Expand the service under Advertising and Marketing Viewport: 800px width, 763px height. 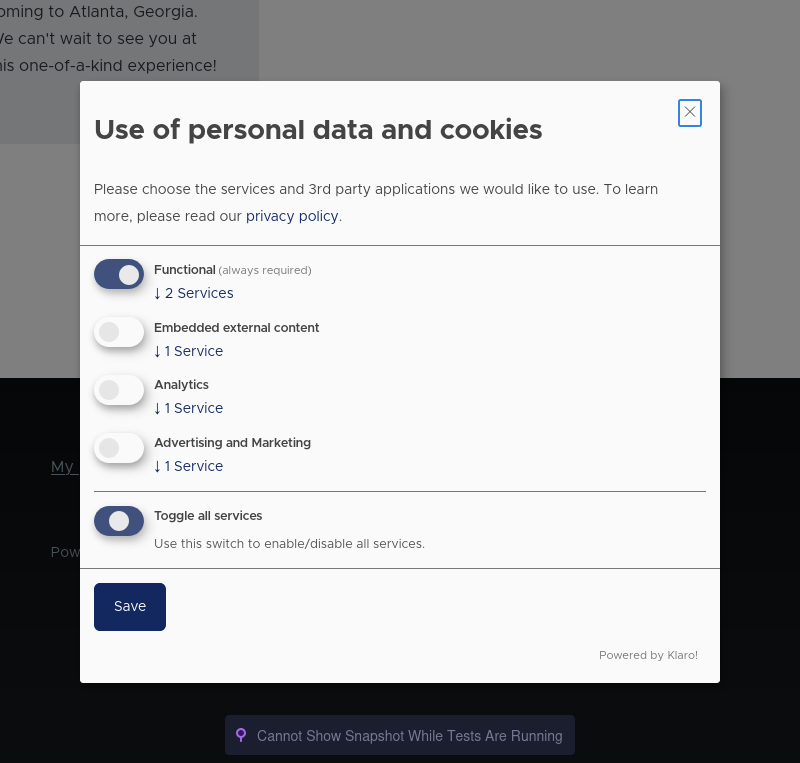pyautogui.click(x=189, y=466)
